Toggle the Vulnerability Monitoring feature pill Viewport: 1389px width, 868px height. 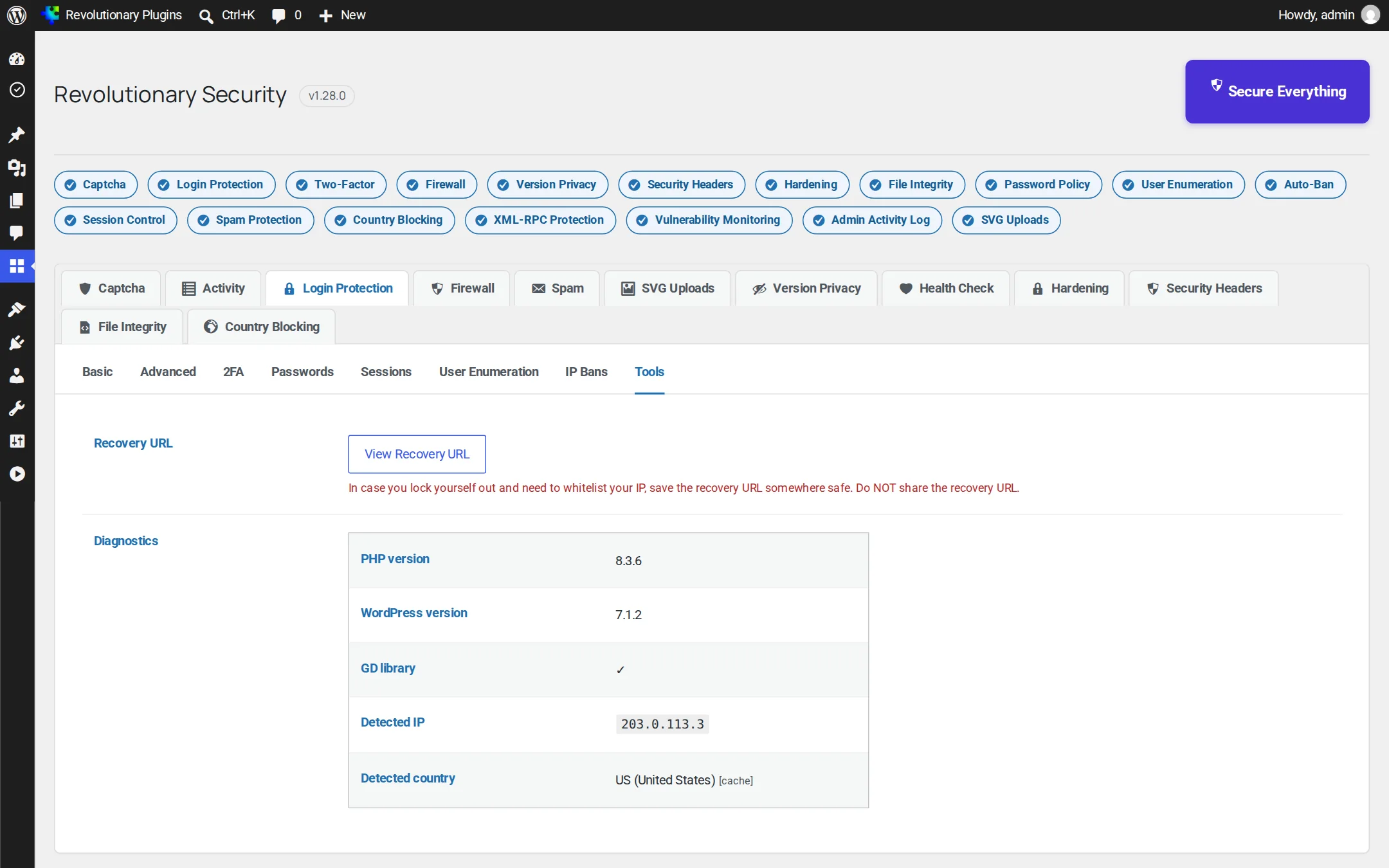[x=709, y=220]
